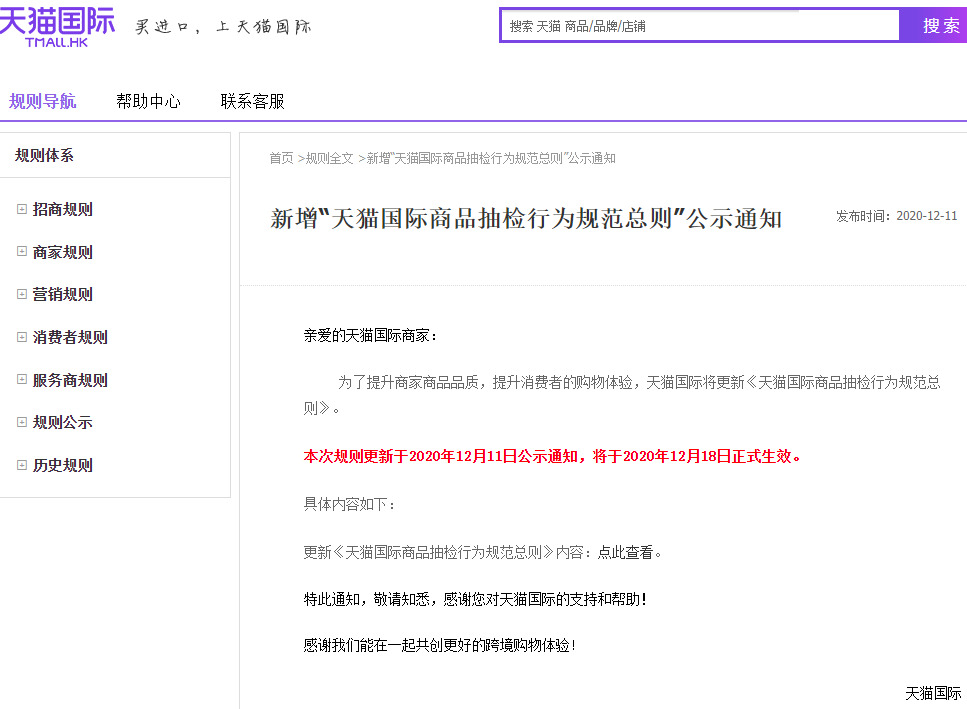The width and height of the screenshot is (967, 709).
Task: Click the red effective-date notice text
Action: click(553, 456)
